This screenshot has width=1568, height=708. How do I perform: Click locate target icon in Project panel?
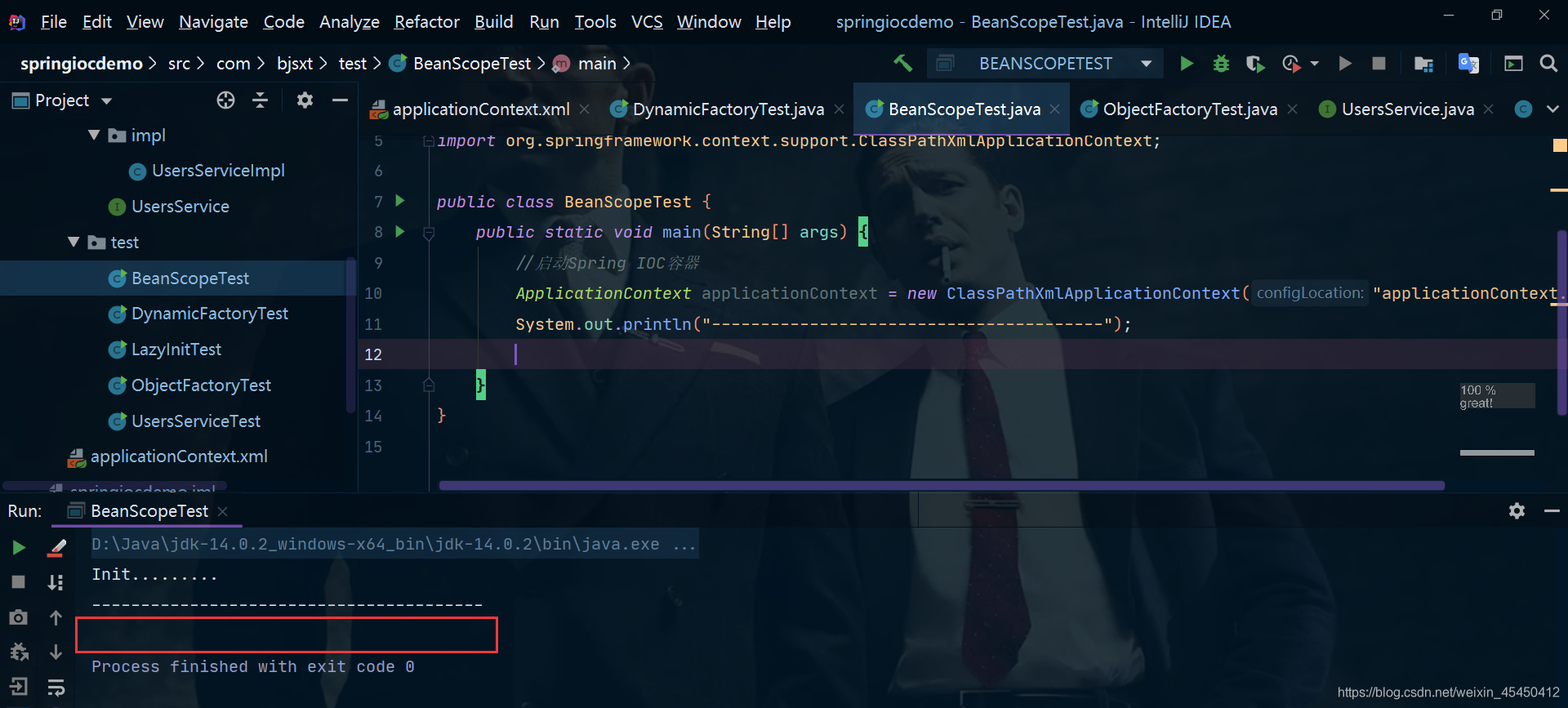(225, 100)
